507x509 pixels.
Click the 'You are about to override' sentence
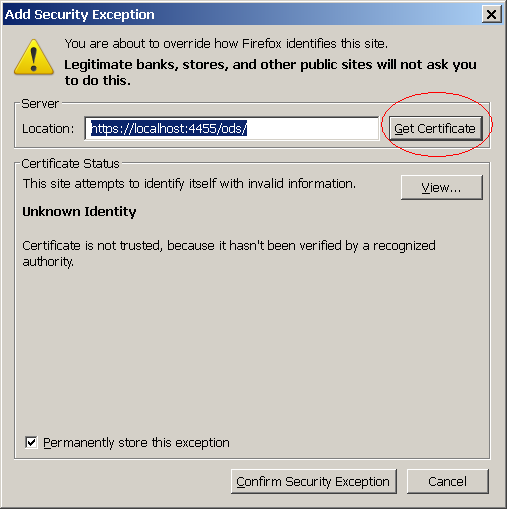click(226, 44)
